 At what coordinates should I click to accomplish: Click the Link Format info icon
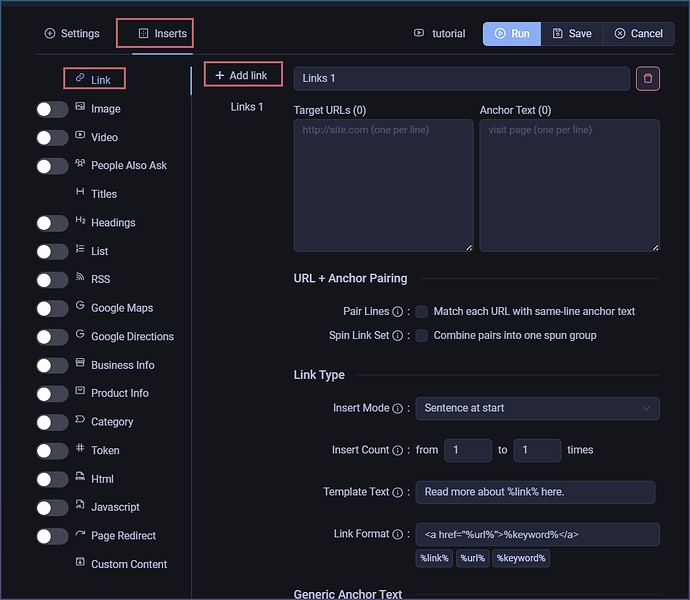coord(397,534)
